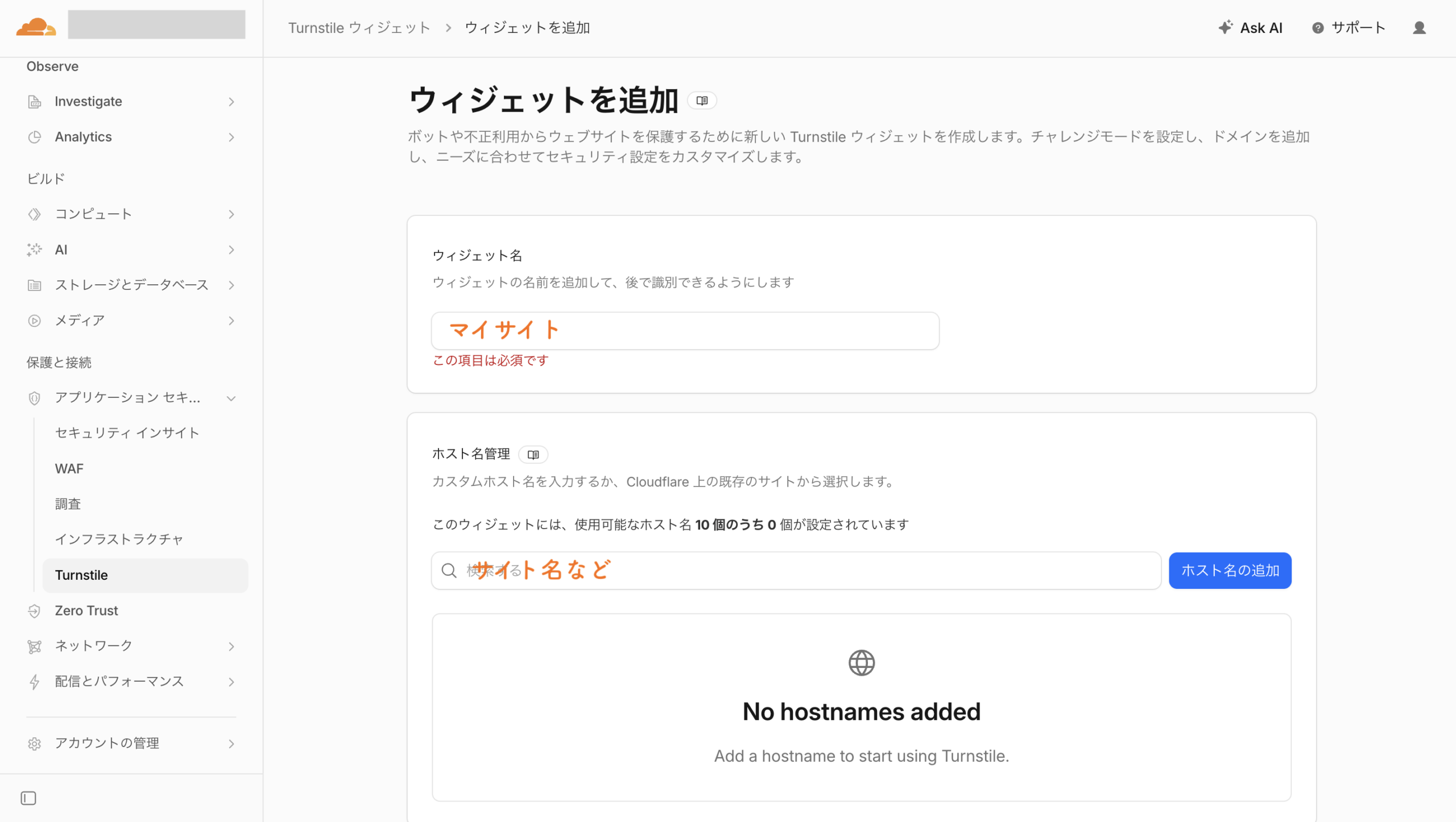Click the アカウントの管理 gear icon
This screenshot has height=822, width=1456.
[x=35, y=744]
